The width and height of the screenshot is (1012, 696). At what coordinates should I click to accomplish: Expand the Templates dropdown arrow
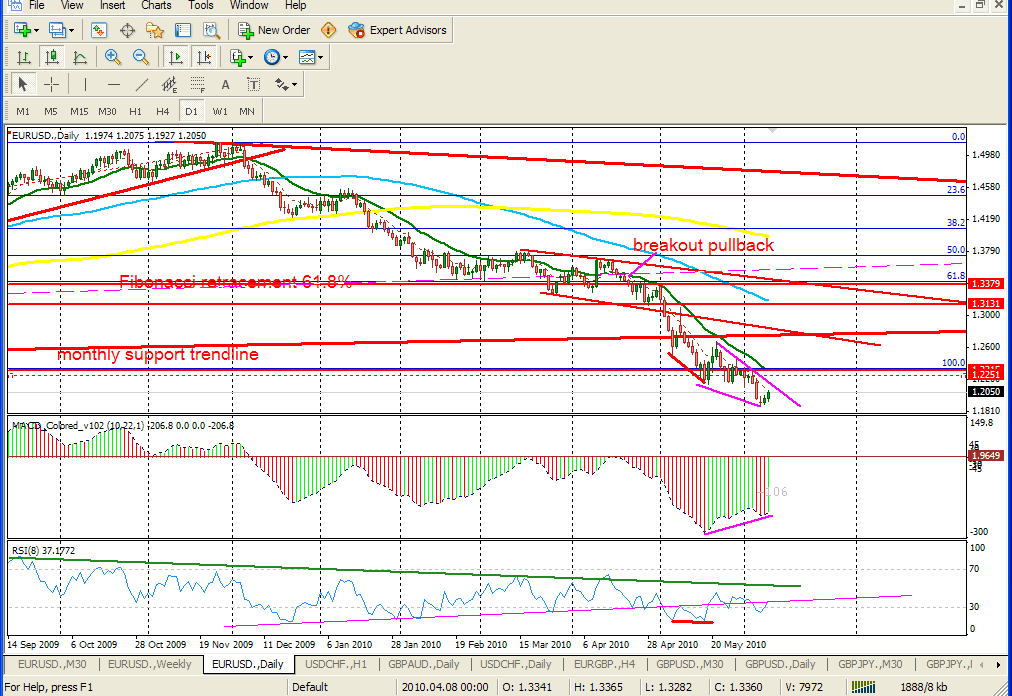[x=320, y=57]
